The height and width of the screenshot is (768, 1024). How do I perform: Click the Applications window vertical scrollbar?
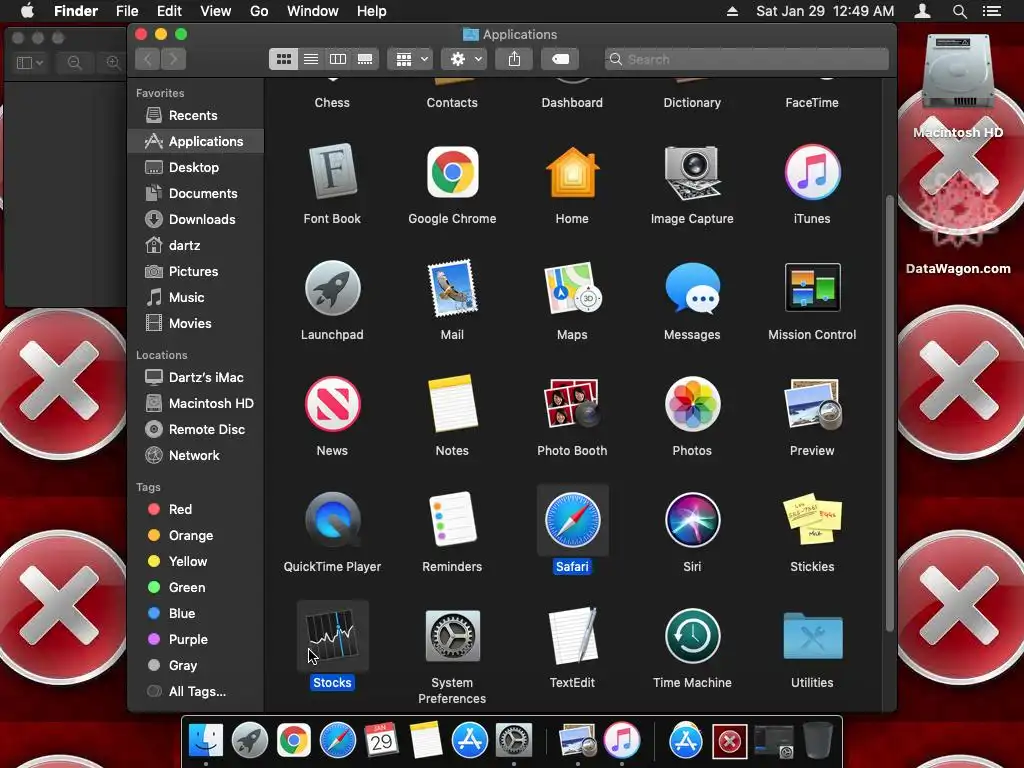[x=889, y=413]
